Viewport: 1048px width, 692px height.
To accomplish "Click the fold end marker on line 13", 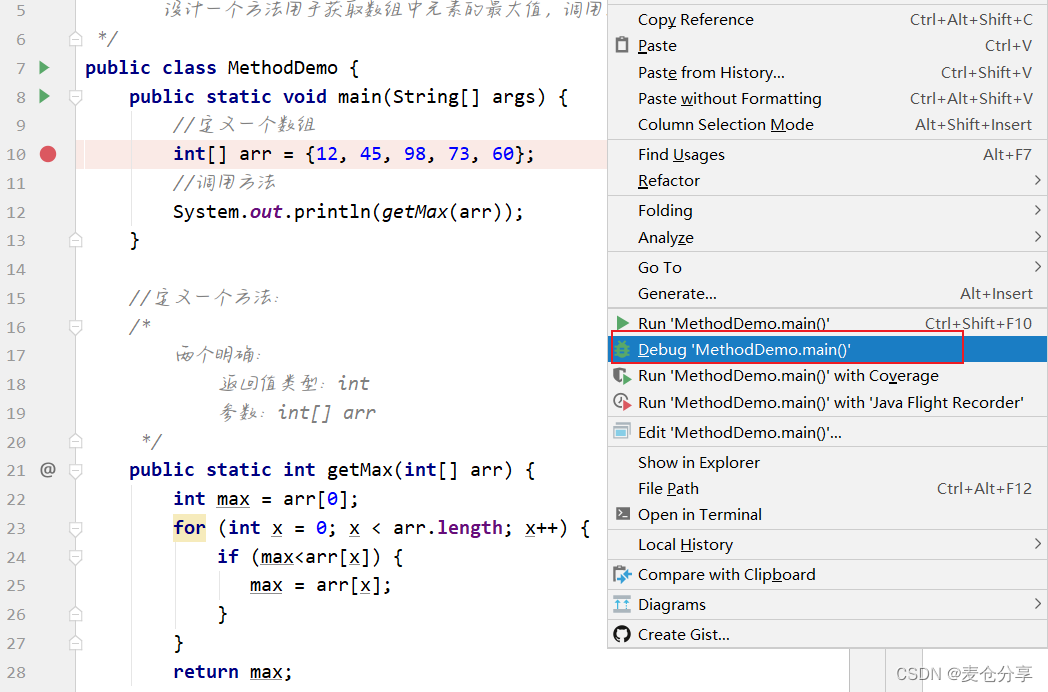I will 76,240.
